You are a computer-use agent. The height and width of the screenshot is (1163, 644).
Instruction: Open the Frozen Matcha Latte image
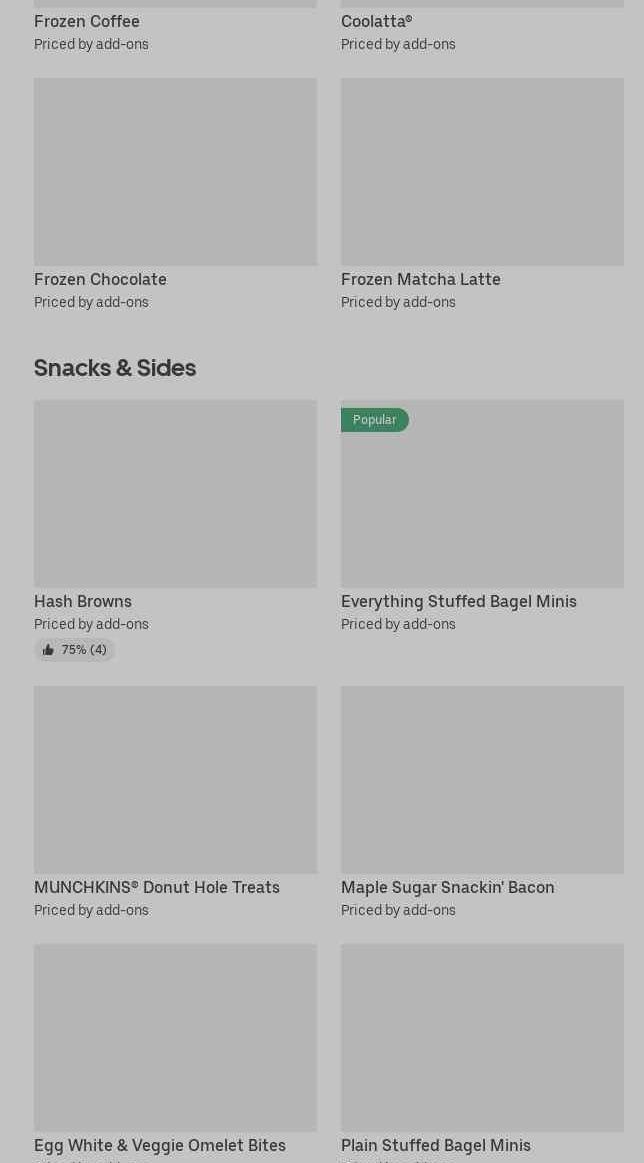pyautogui.click(x=482, y=172)
